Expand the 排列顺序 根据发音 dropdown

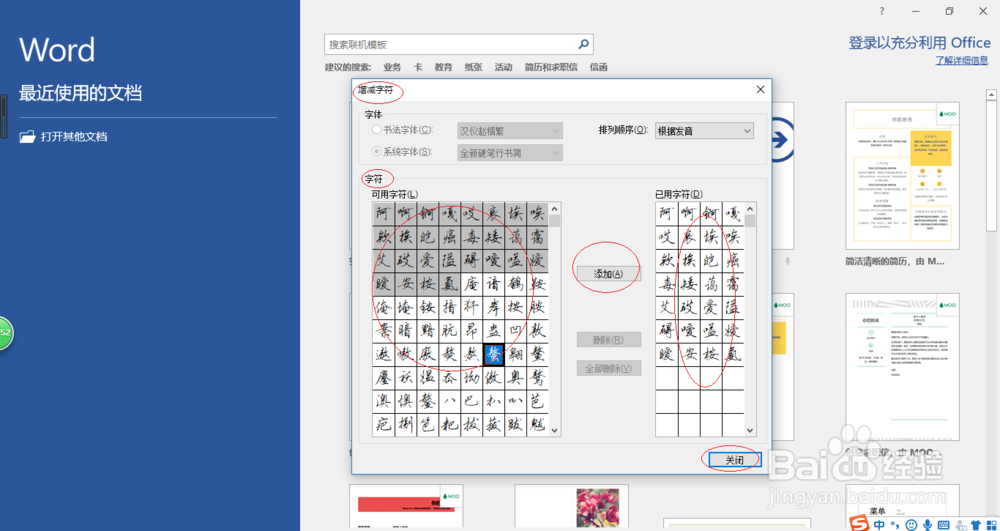pyautogui.click(x=704, y=131)
